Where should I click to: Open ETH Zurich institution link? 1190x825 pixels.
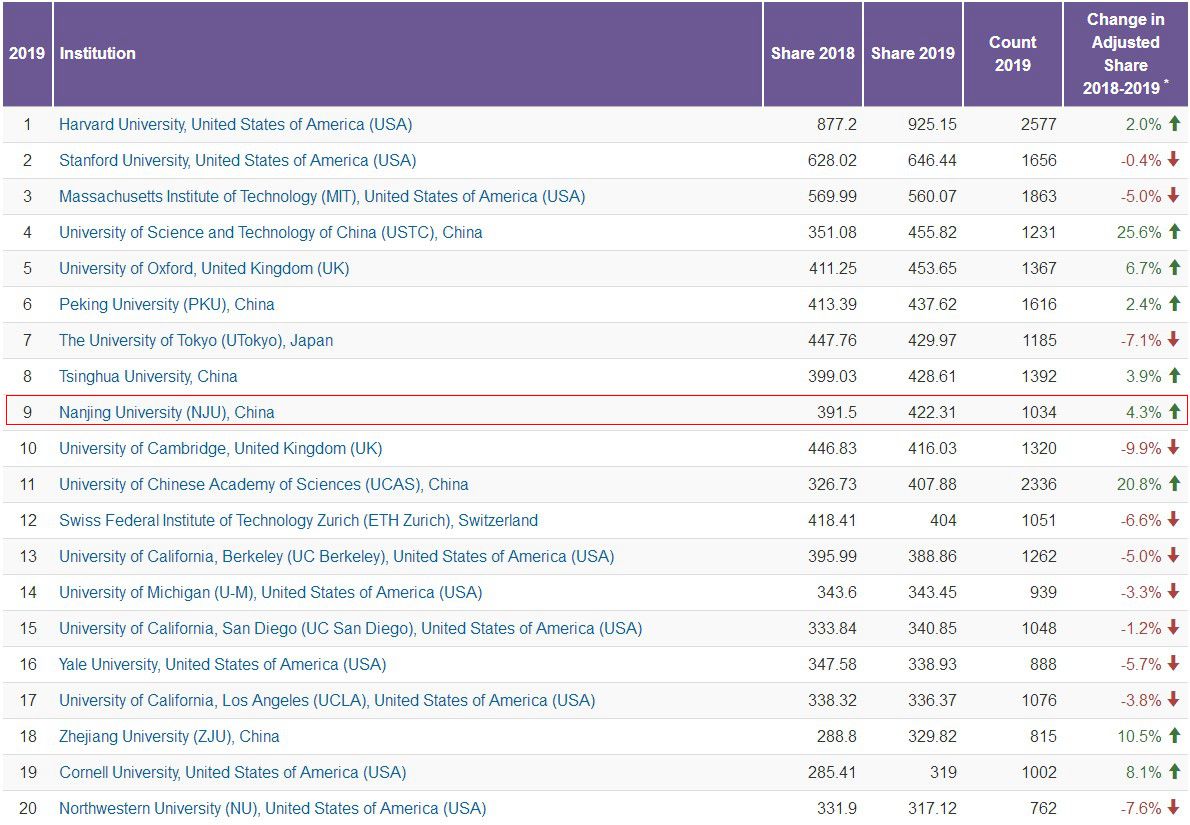point(298,521)
